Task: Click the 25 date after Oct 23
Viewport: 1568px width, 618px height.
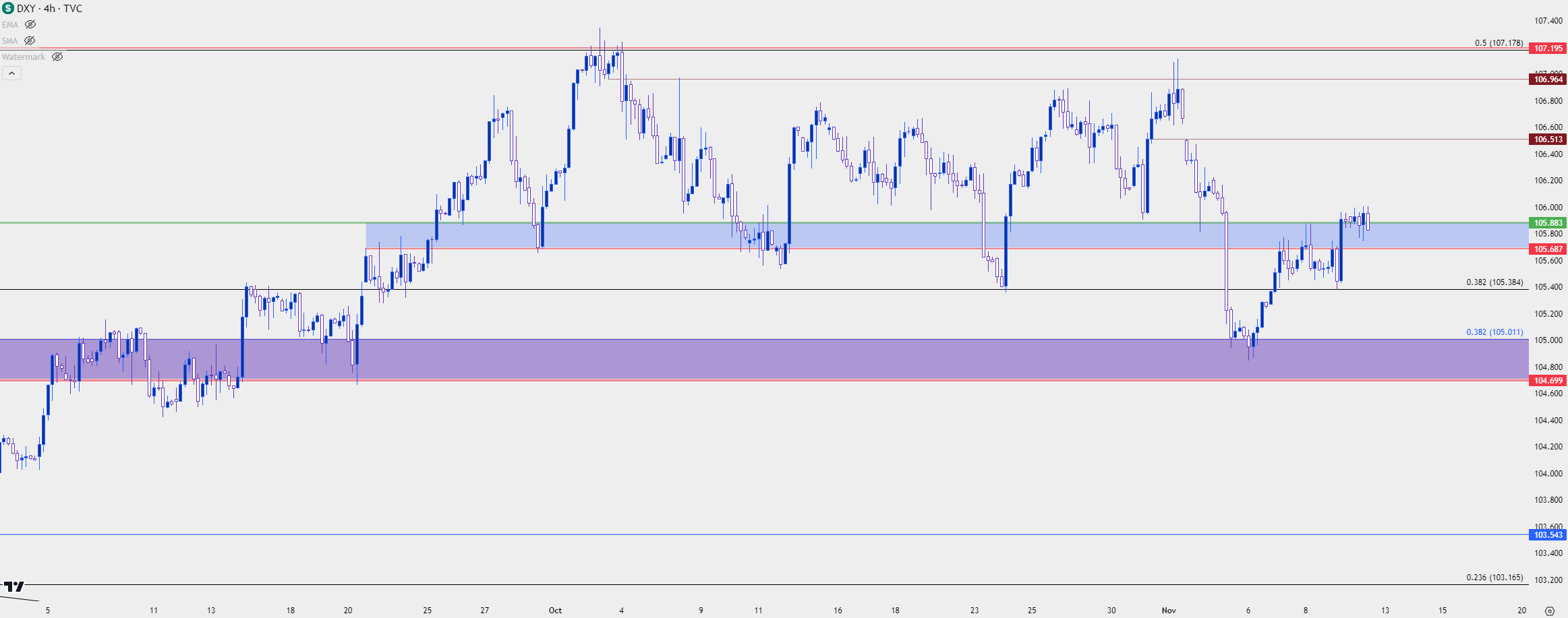Action: pos(1032,611)
